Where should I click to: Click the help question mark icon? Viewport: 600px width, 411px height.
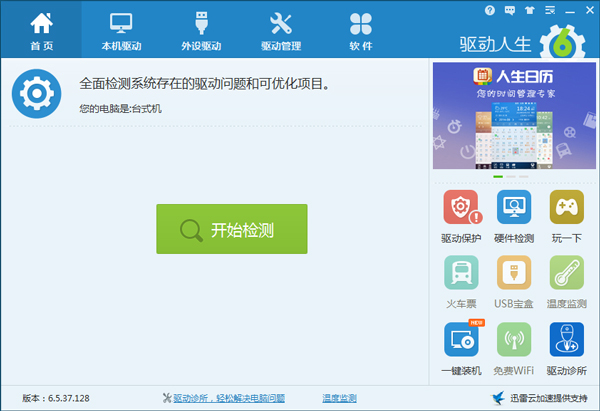click(490, 10)
